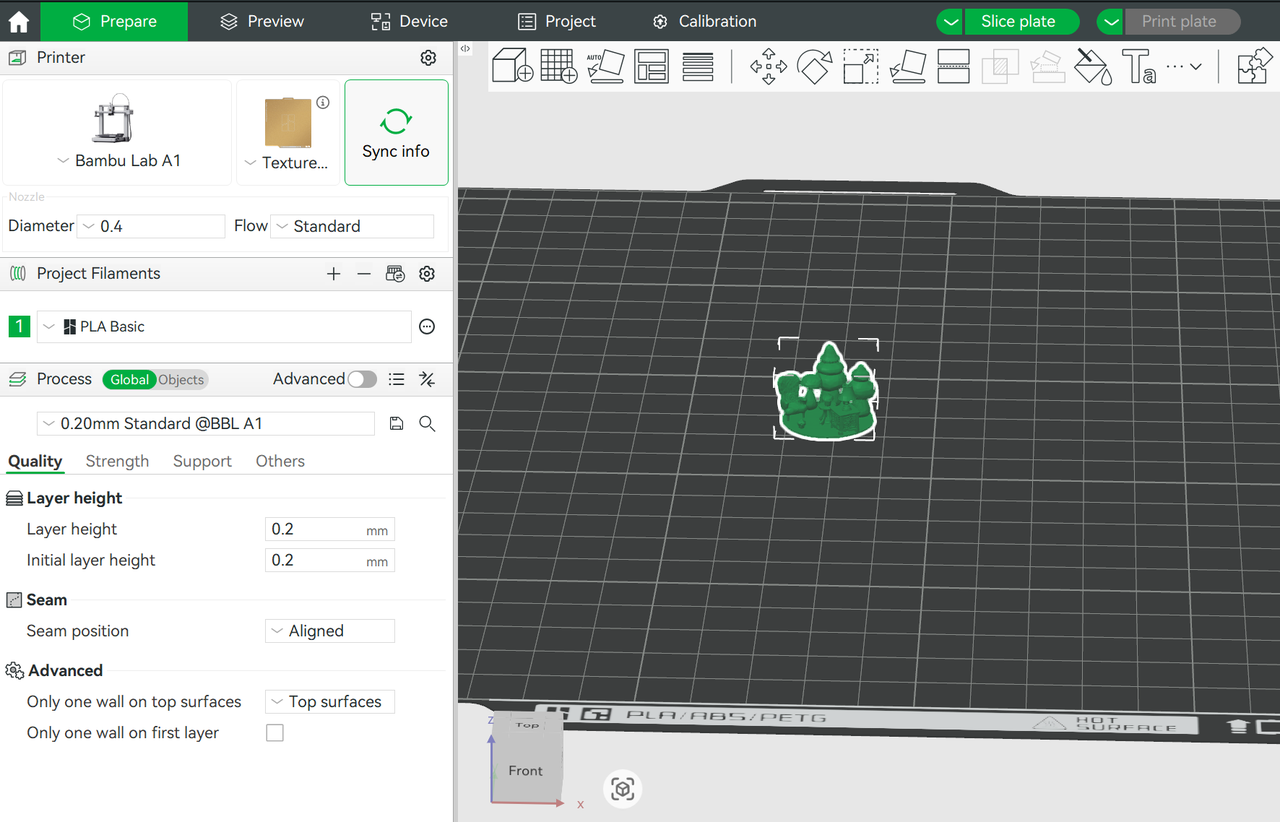Click the Print plate button

pos(1182,22)
